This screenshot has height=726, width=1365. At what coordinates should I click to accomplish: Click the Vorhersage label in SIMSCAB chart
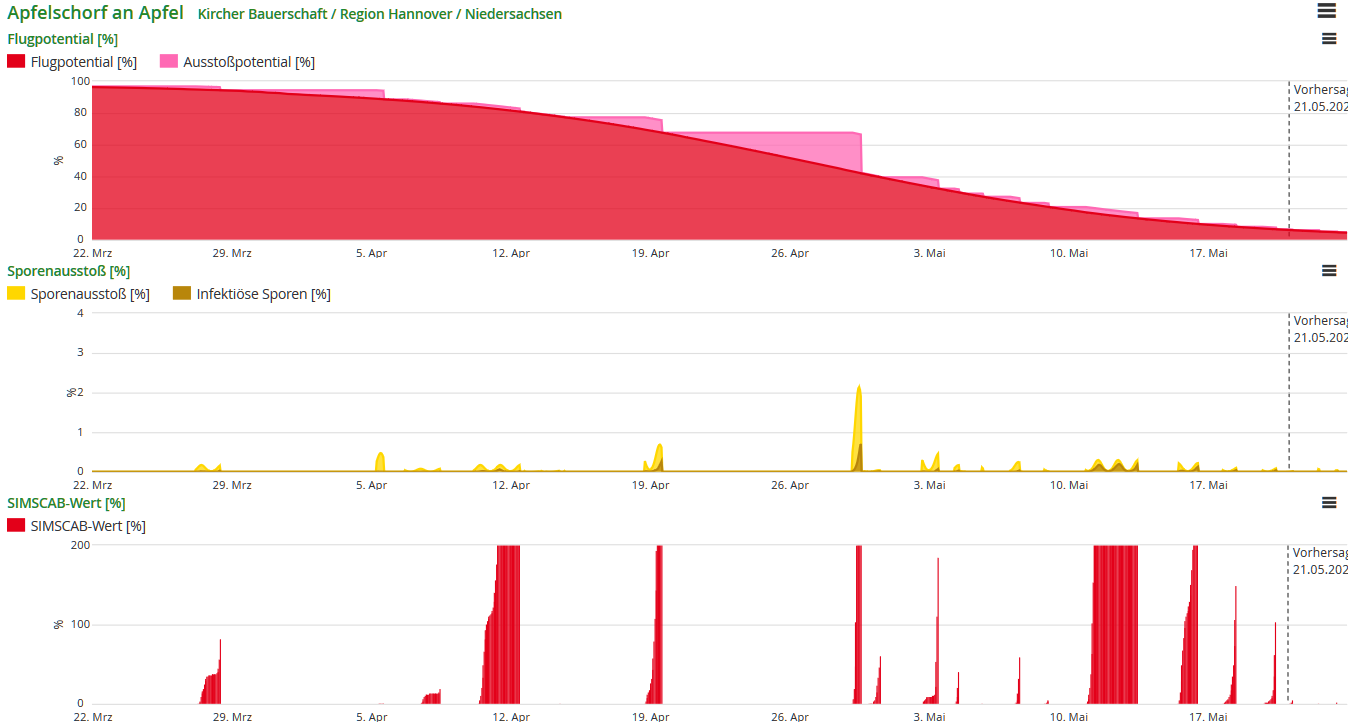(x=1318, y=553)
